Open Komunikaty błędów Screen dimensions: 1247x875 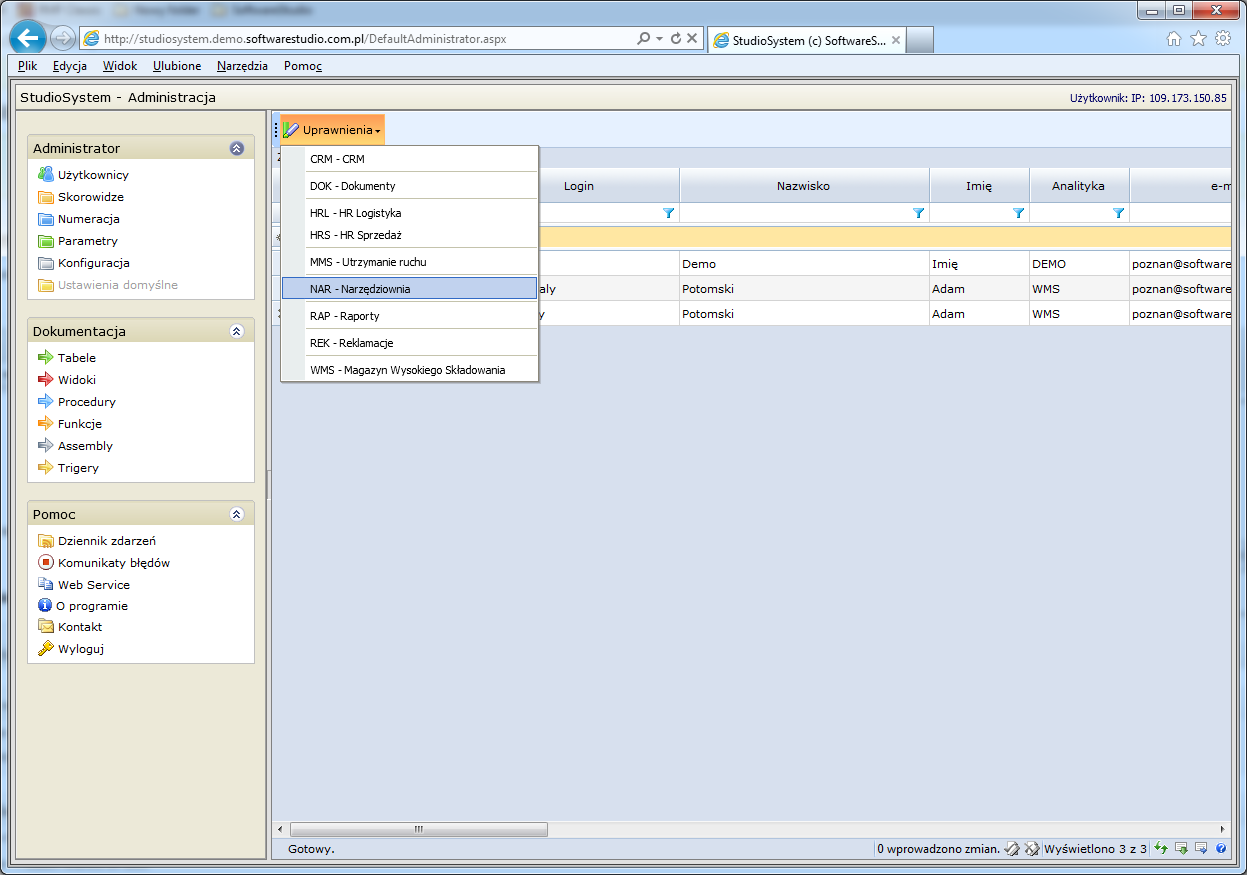pos(104,563)
